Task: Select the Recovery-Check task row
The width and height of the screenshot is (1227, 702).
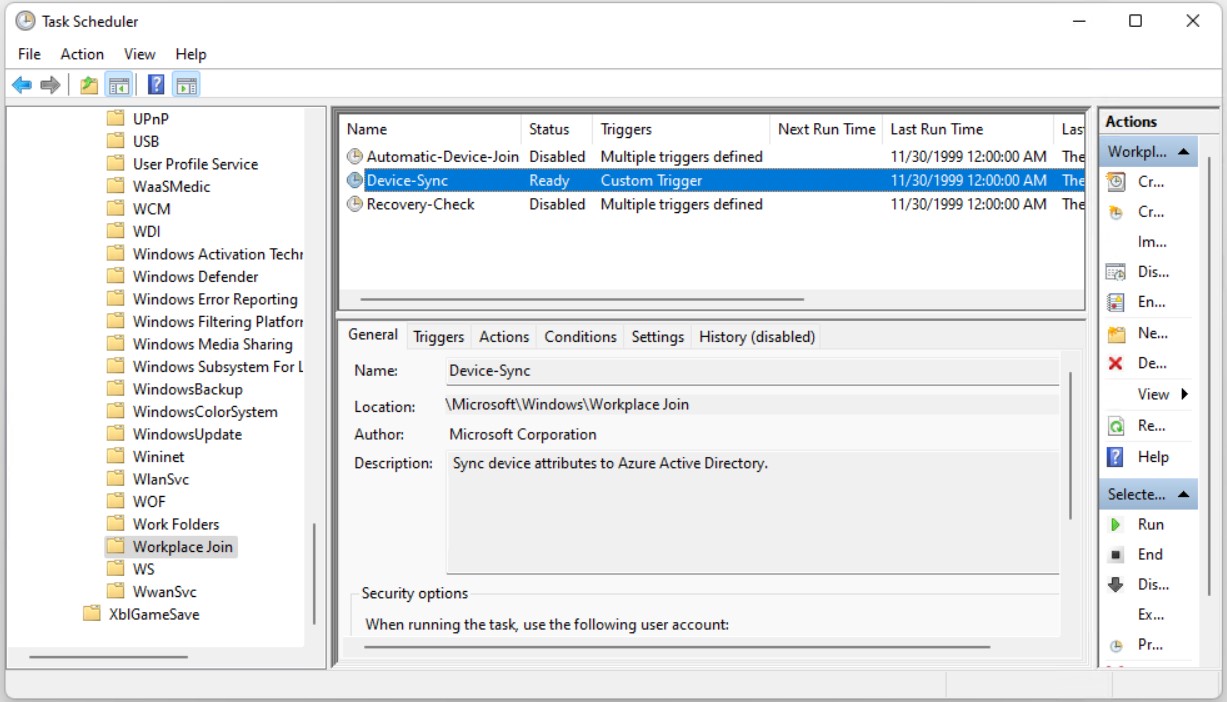Action: [711, 204]
